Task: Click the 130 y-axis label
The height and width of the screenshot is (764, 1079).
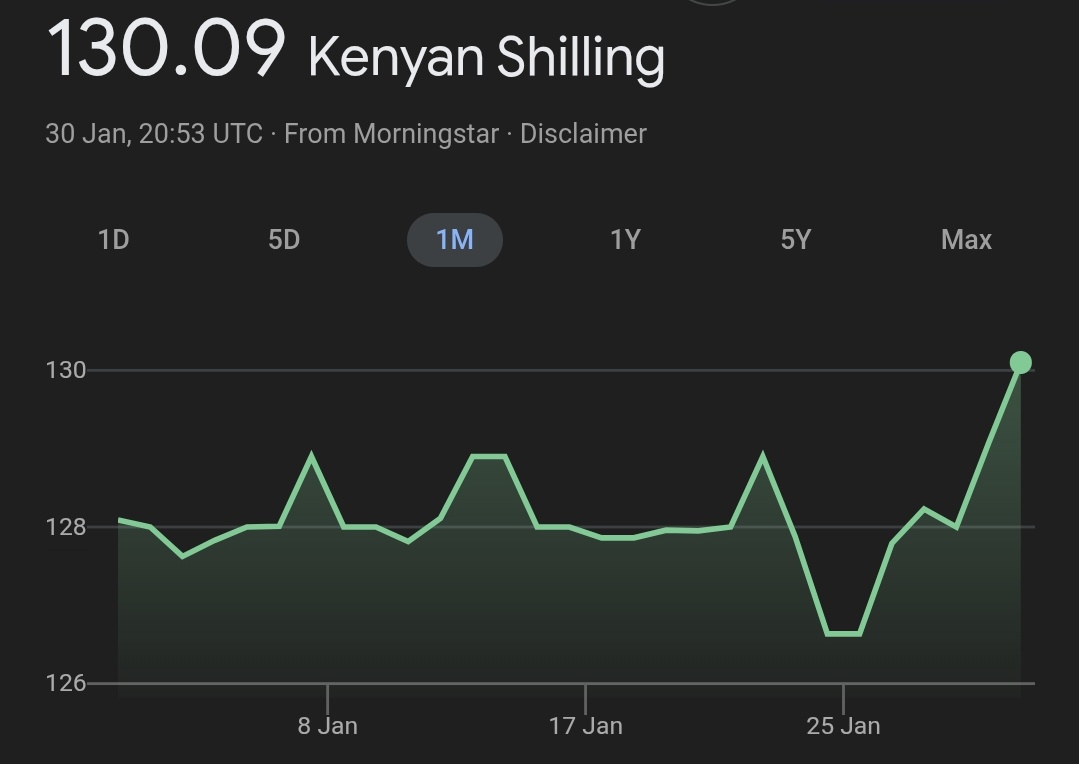Action: coord(66,370)
